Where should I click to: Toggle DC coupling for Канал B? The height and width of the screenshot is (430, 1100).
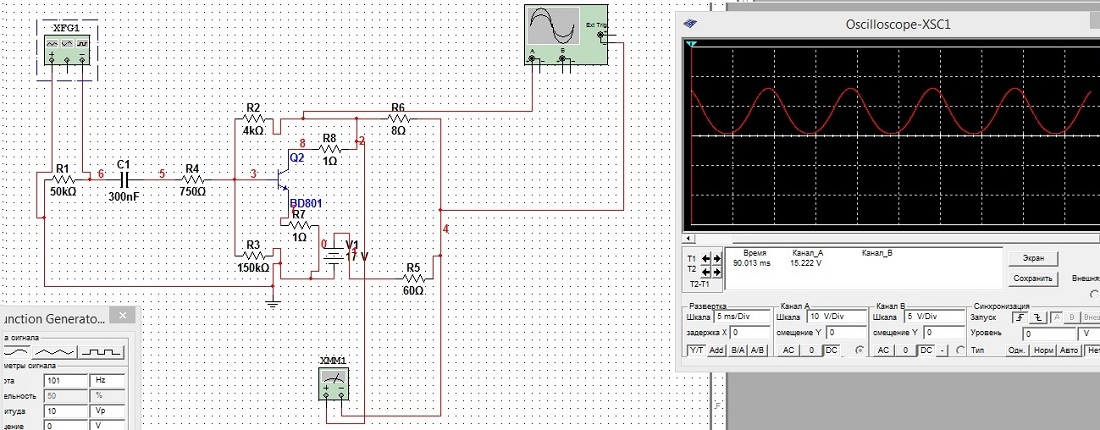pos(926,350)
